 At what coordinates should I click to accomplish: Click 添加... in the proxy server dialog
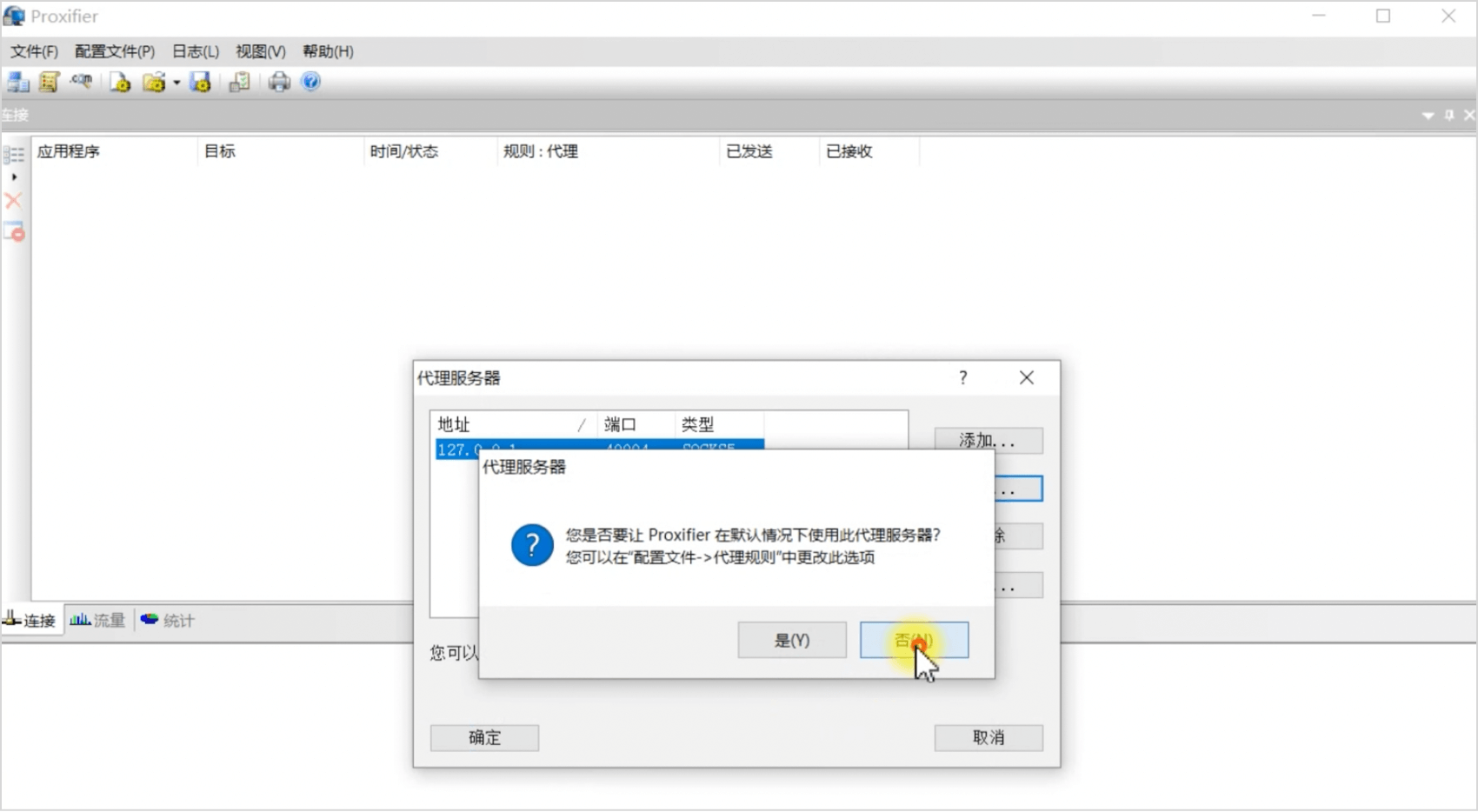989,440
